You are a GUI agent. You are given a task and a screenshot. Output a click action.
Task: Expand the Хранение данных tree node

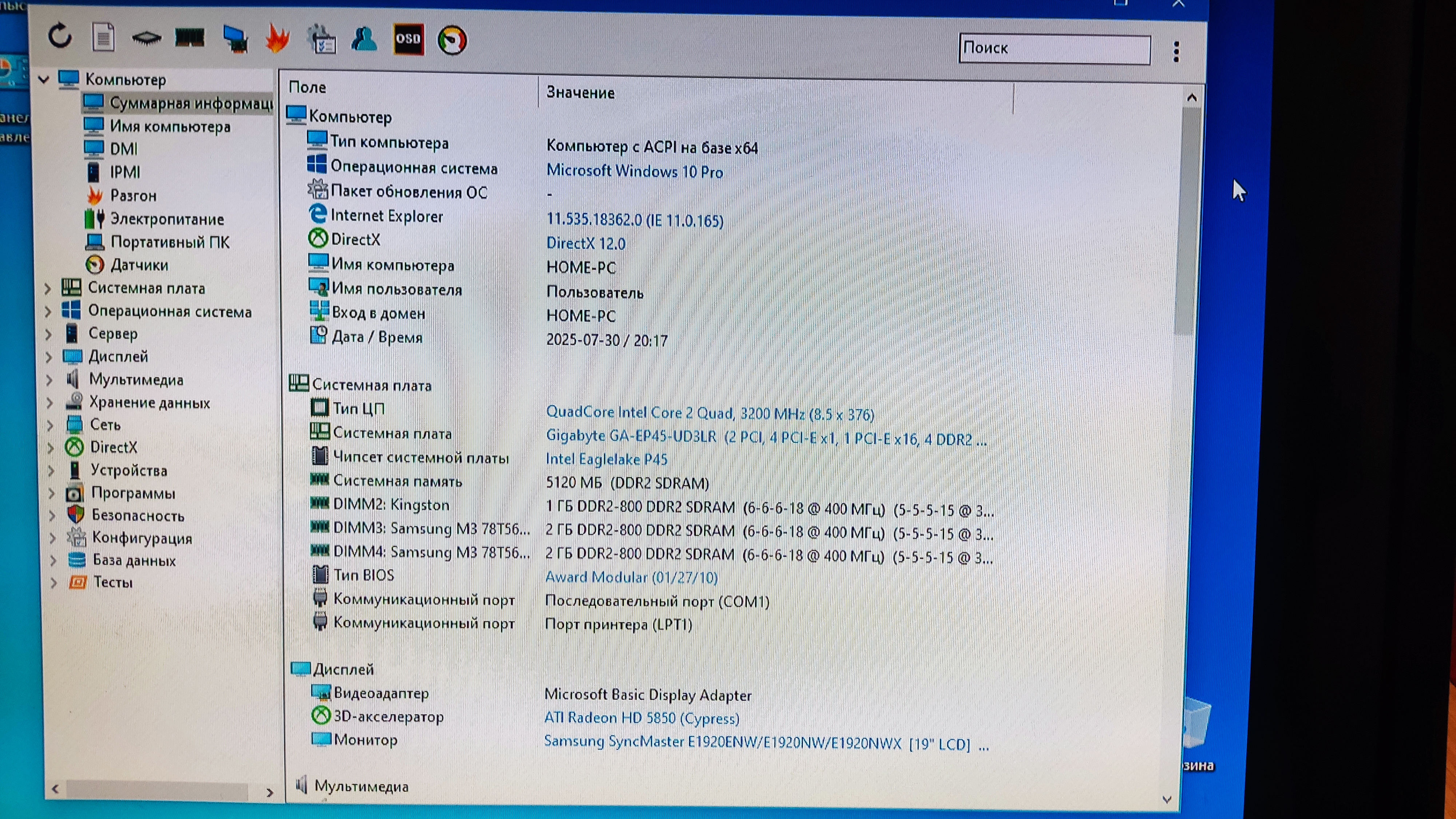pyautogui.click(x=50, y=403)
